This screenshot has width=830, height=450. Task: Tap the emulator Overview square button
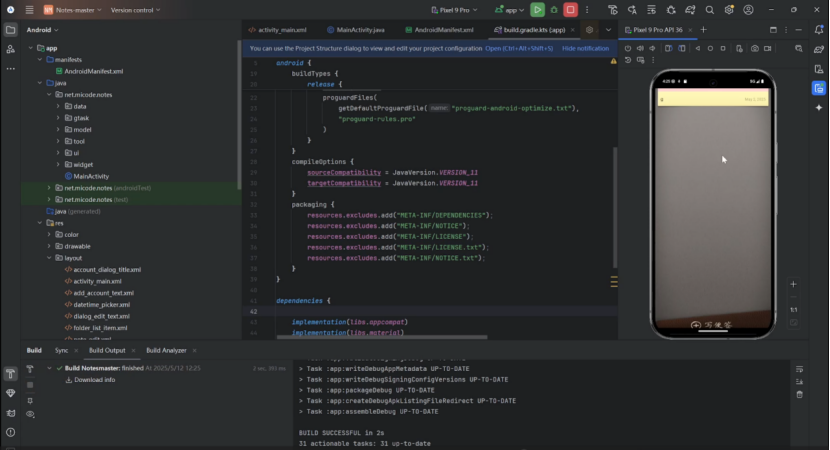pyautogui.click(x=723, y=48)
